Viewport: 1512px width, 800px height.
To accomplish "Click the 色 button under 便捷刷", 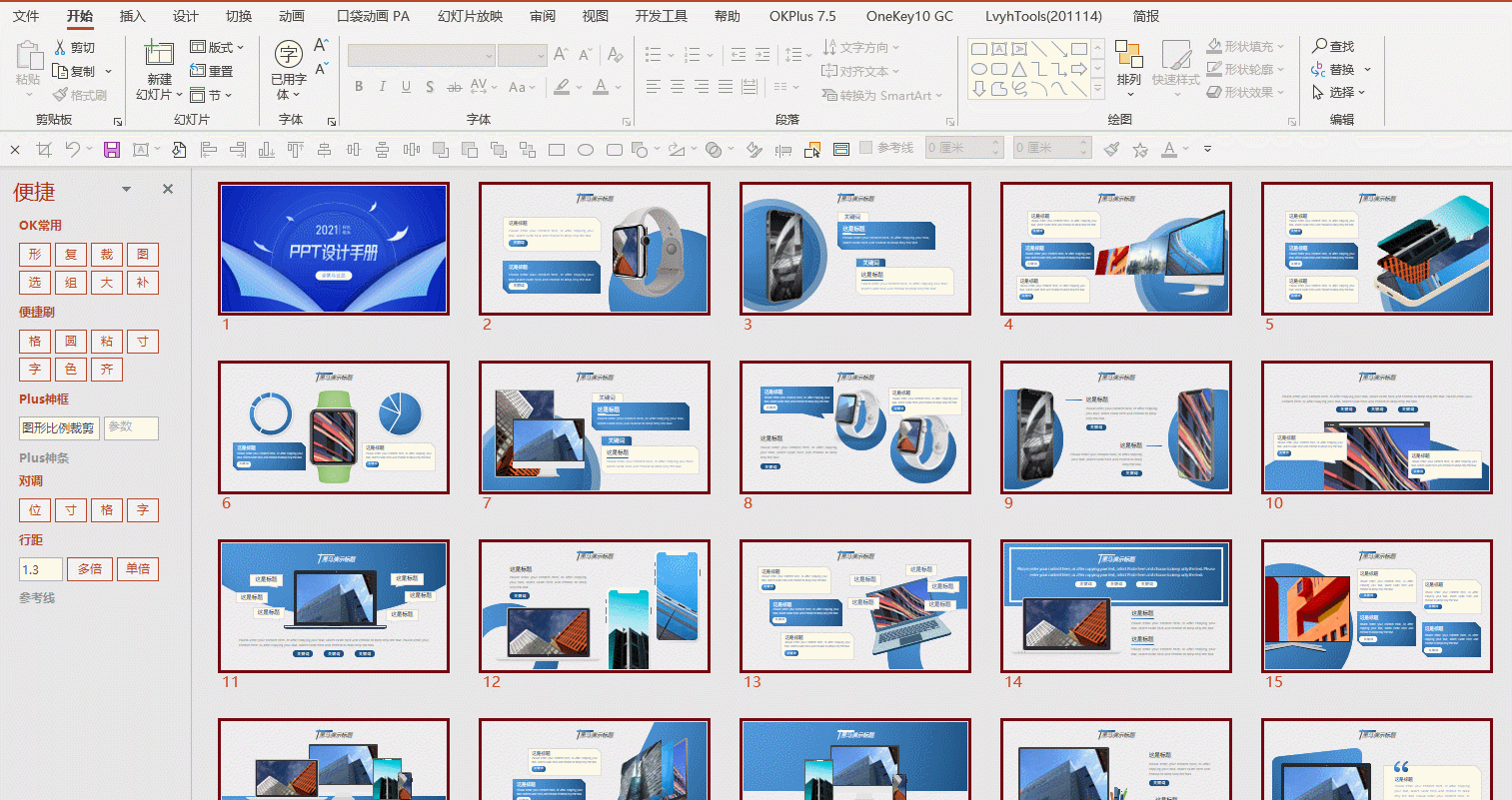I will 71,370.
